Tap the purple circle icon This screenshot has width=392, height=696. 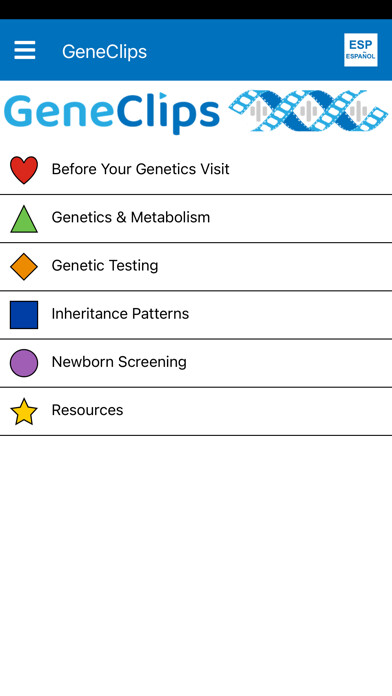[x=24, y=363]
